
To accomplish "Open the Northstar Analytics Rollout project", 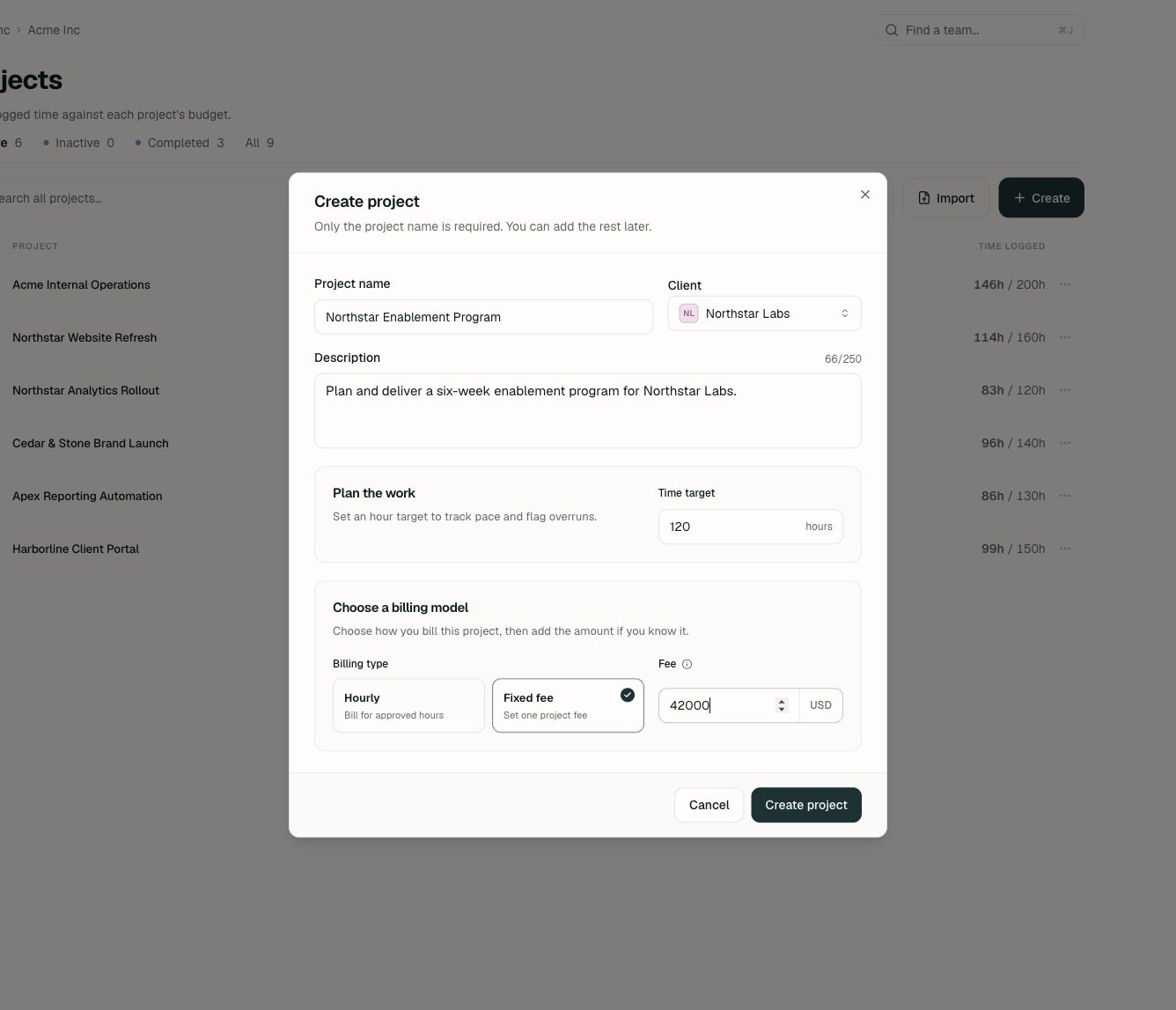I will coord(85,390).
